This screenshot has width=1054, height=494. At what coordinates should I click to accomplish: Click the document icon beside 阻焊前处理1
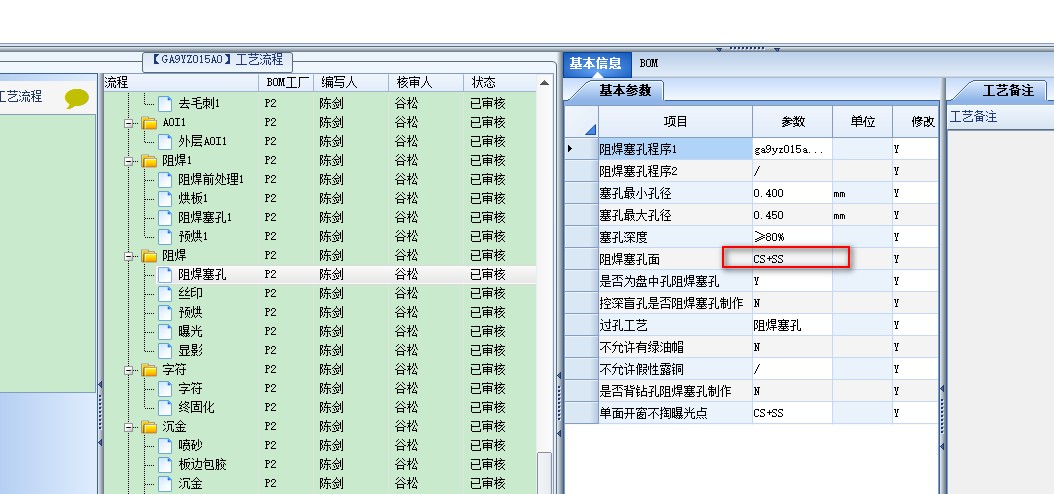(165, 179)
